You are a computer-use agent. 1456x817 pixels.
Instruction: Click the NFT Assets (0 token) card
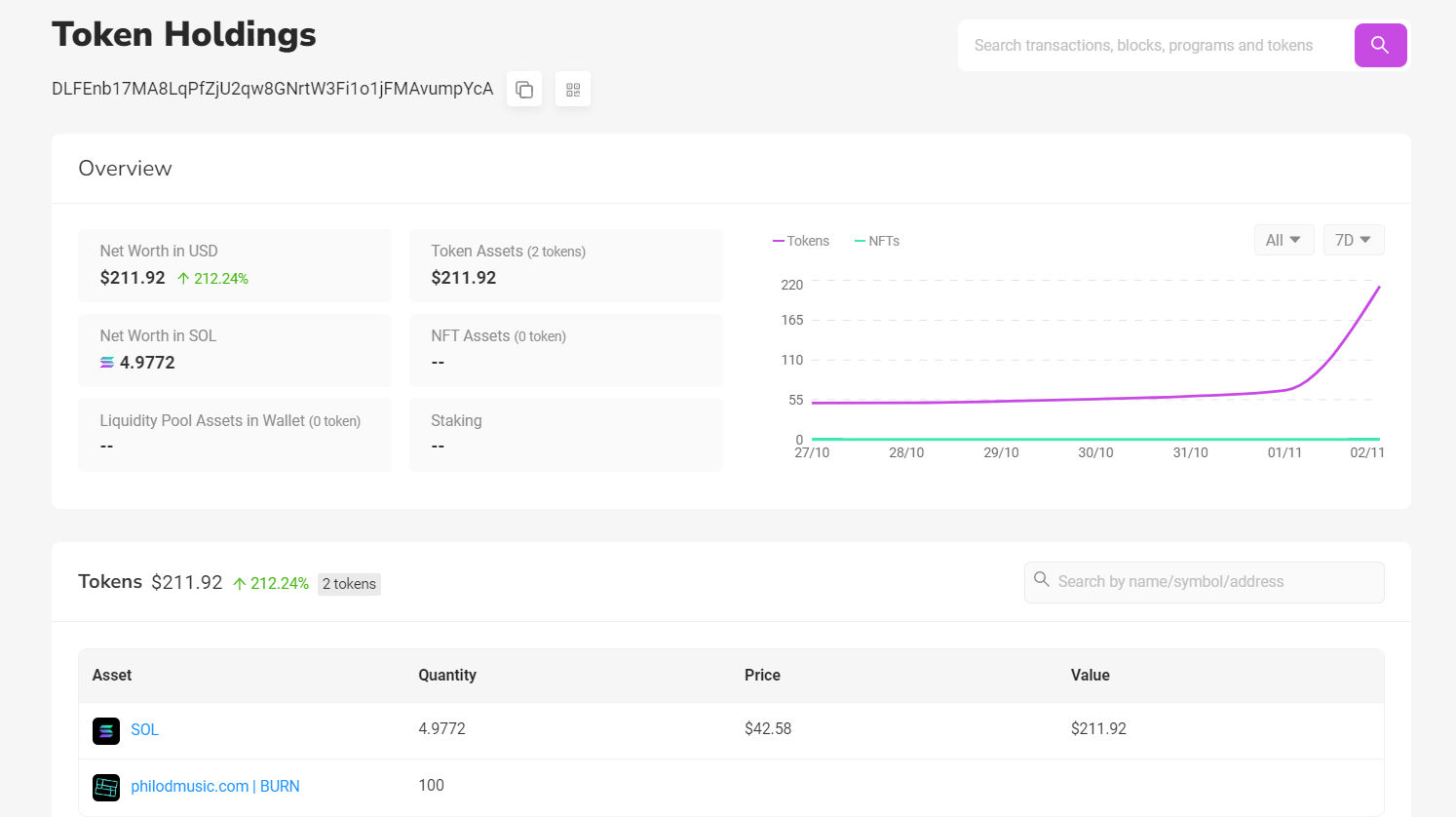click(x=566, y=350)
